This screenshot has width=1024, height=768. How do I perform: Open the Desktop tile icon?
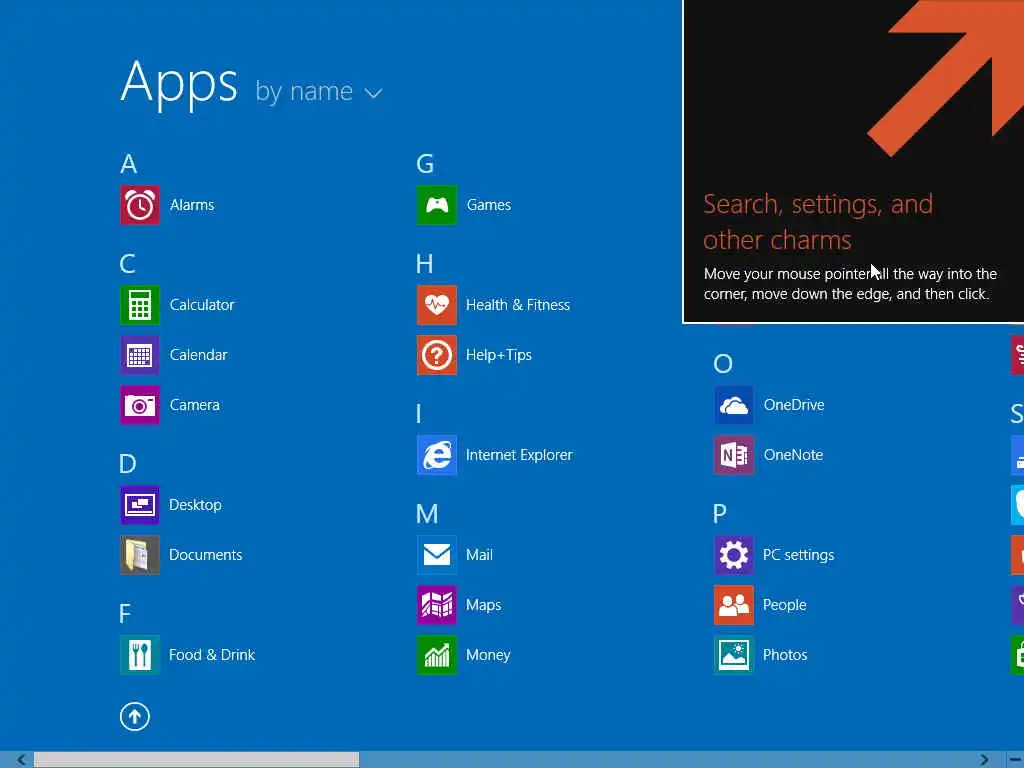140,505
